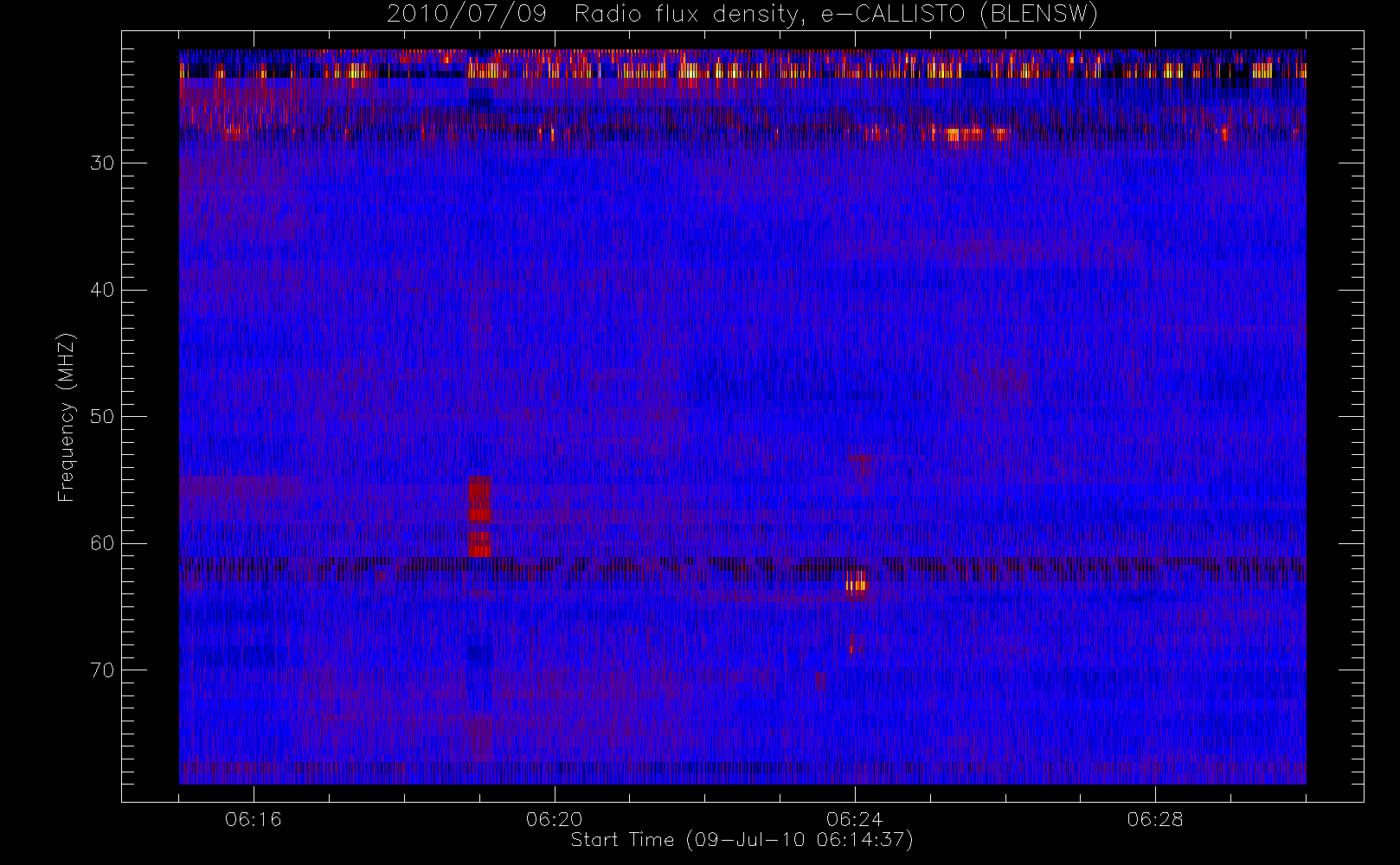The image size is (1400, 865).
Task: Click the '06:28' time tick label
Action: (1155, 819)
